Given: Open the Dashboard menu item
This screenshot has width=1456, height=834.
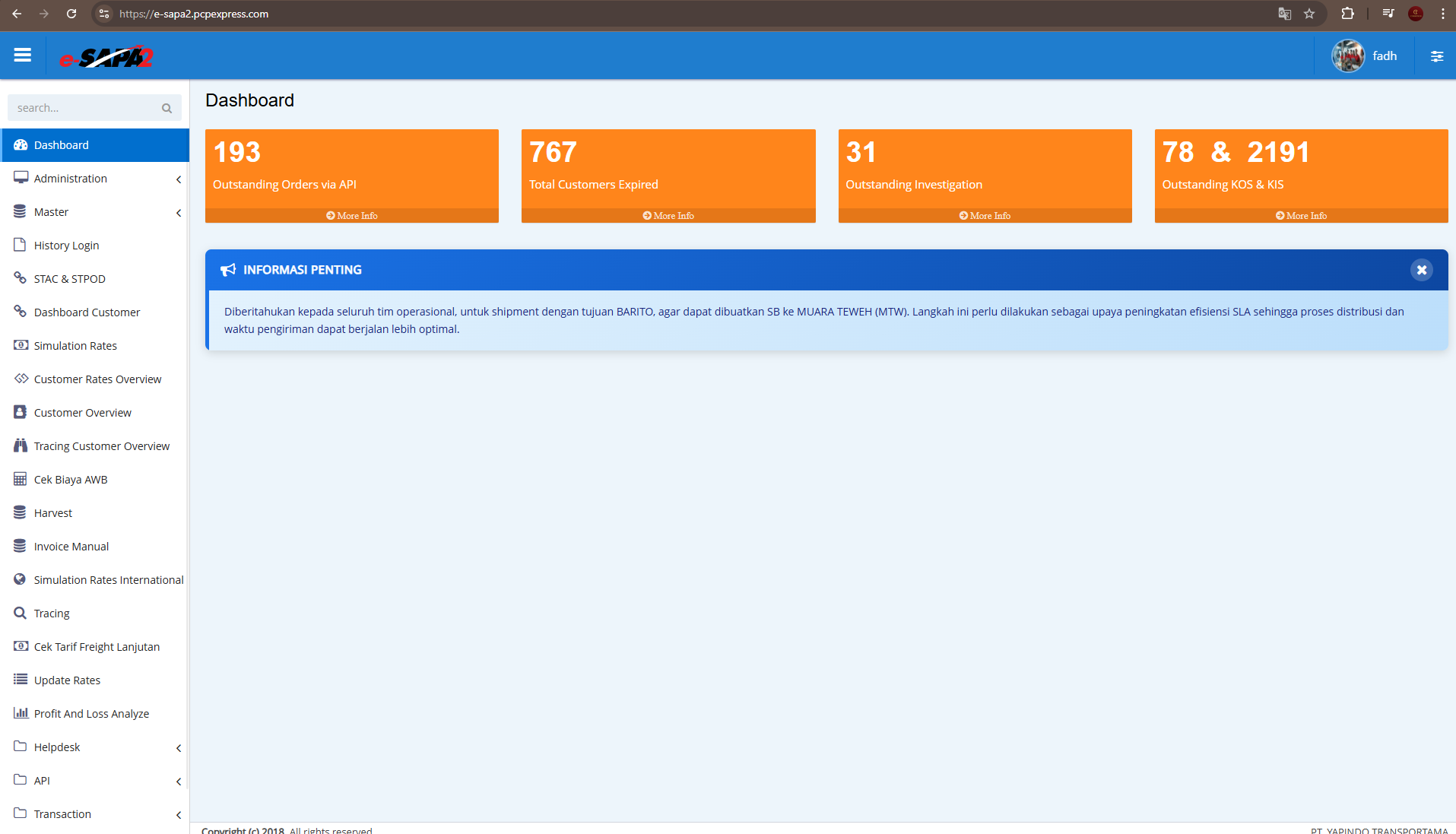Looking at the screenshot, I should click(94, 145).
